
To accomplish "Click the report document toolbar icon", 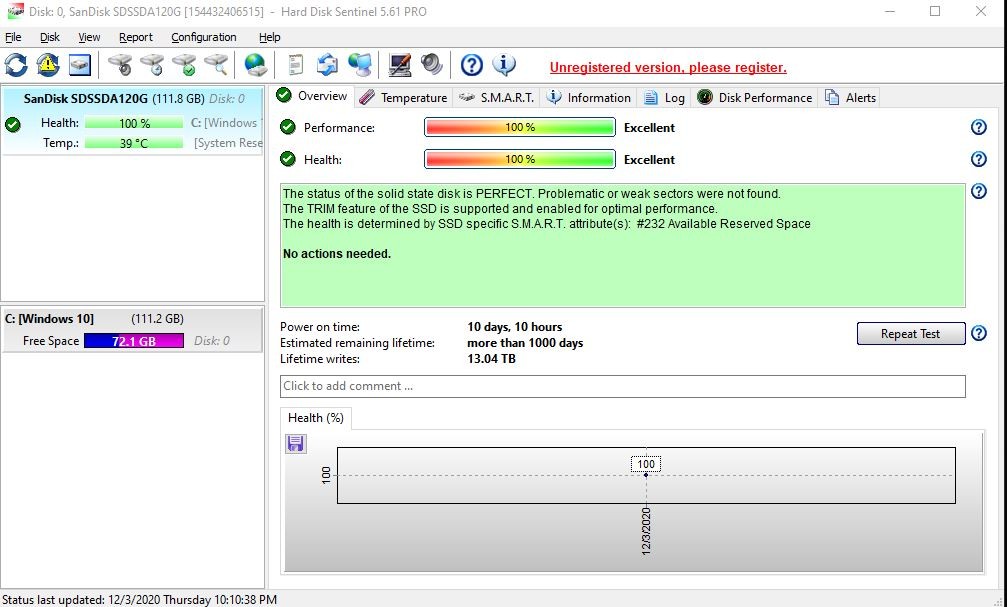I will [x=295, y=65].
